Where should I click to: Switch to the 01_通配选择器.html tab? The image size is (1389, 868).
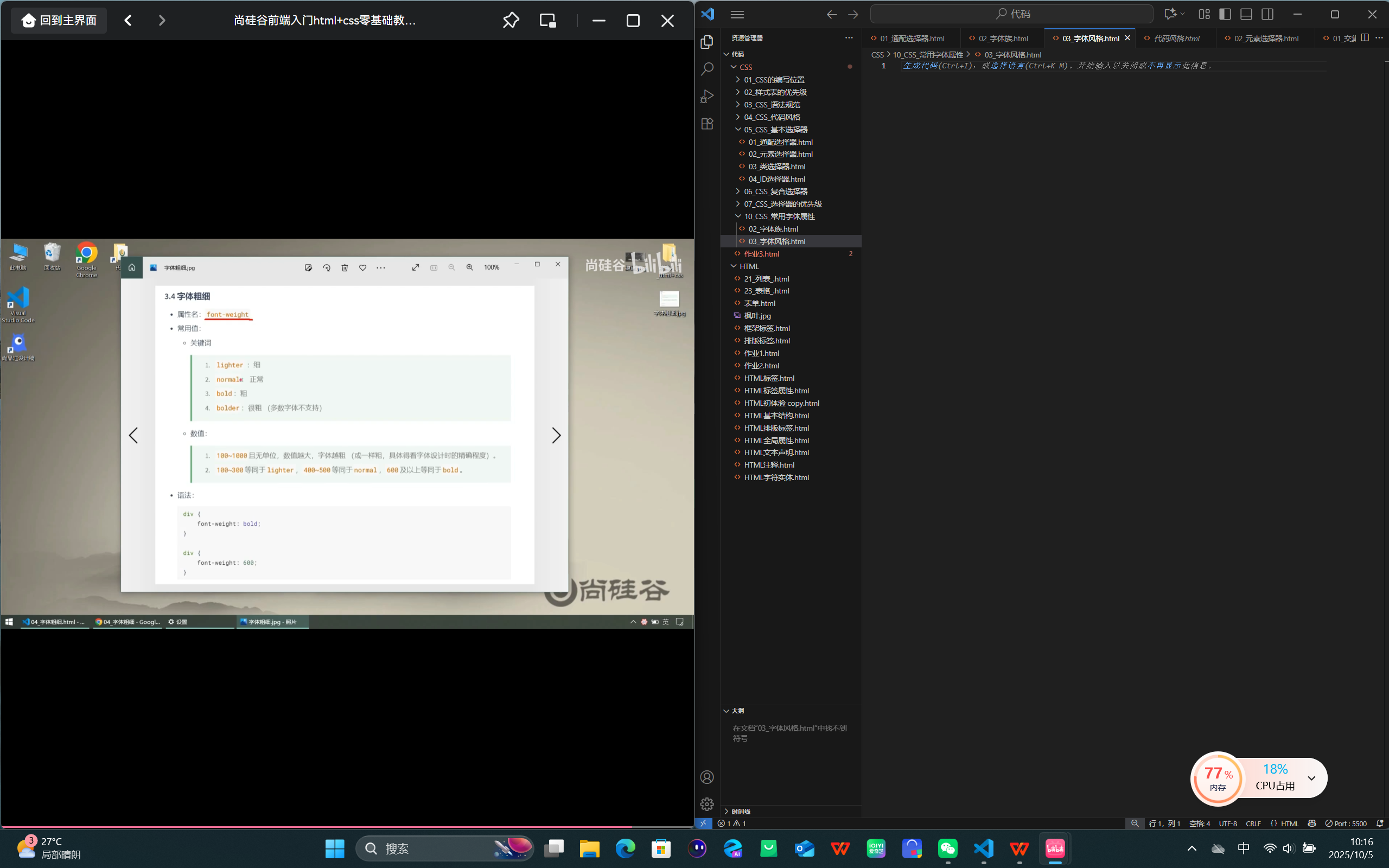[912, 39]
